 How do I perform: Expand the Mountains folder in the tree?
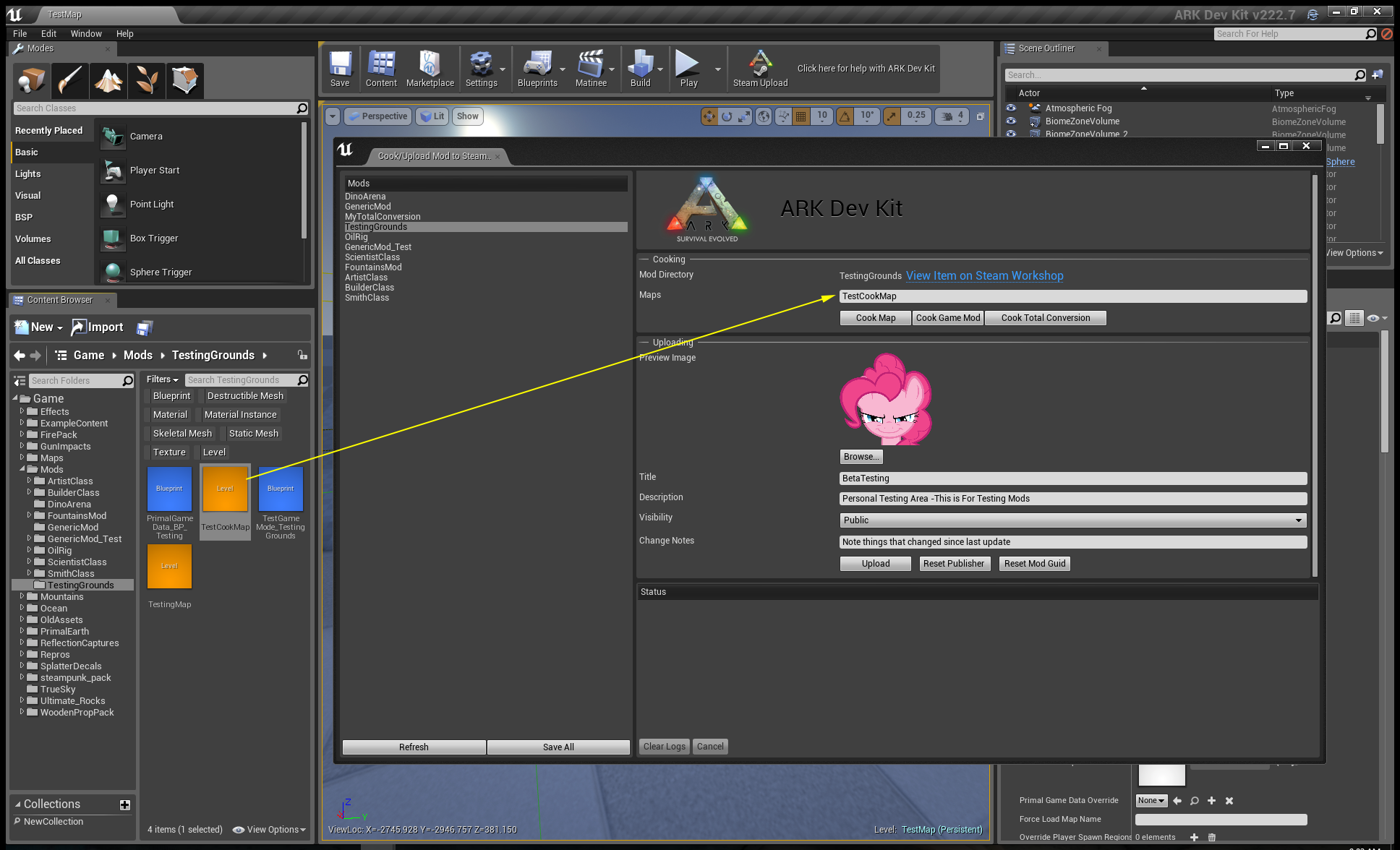(x=22, y=597)
